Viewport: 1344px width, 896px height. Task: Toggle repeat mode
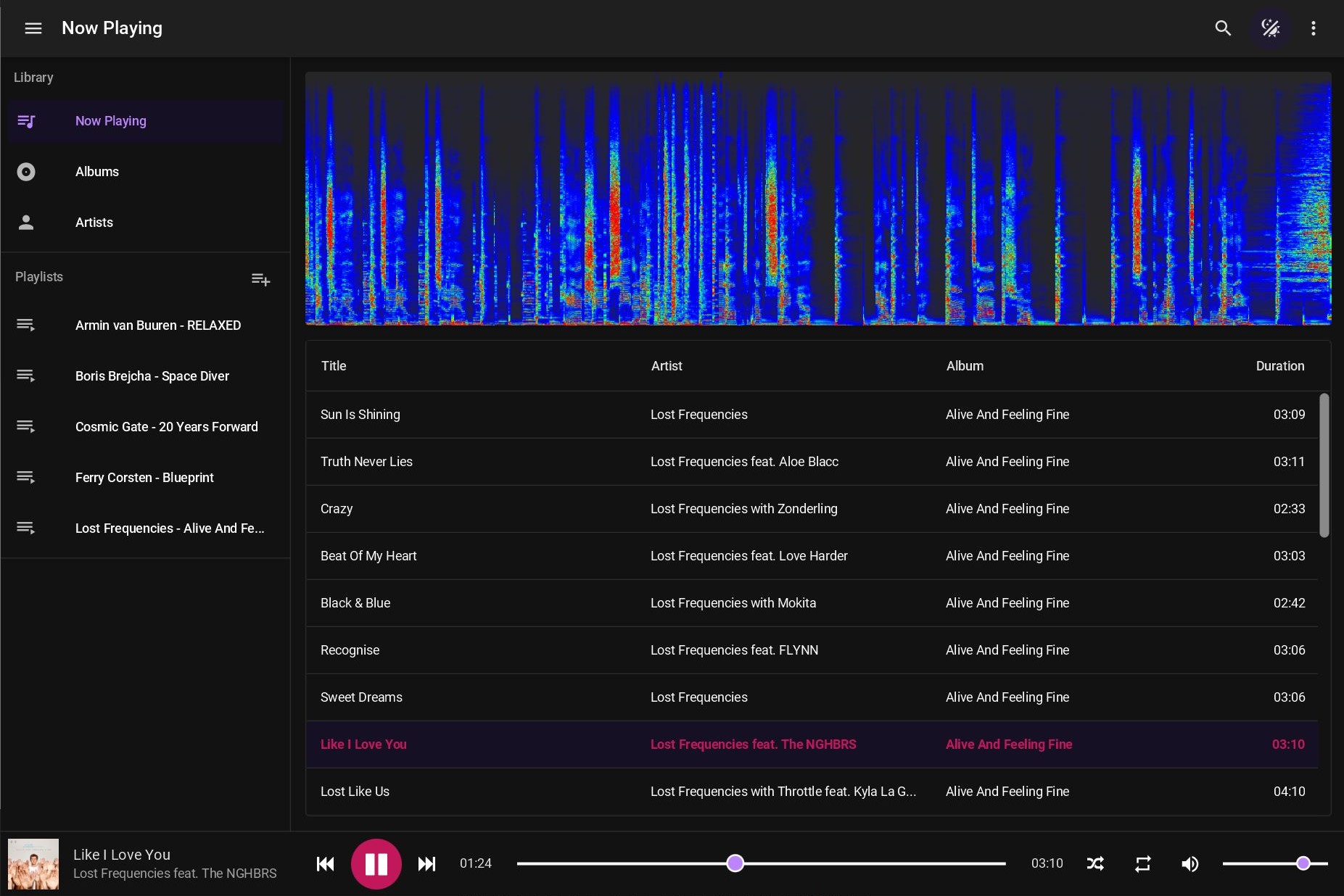point(1142,863)
